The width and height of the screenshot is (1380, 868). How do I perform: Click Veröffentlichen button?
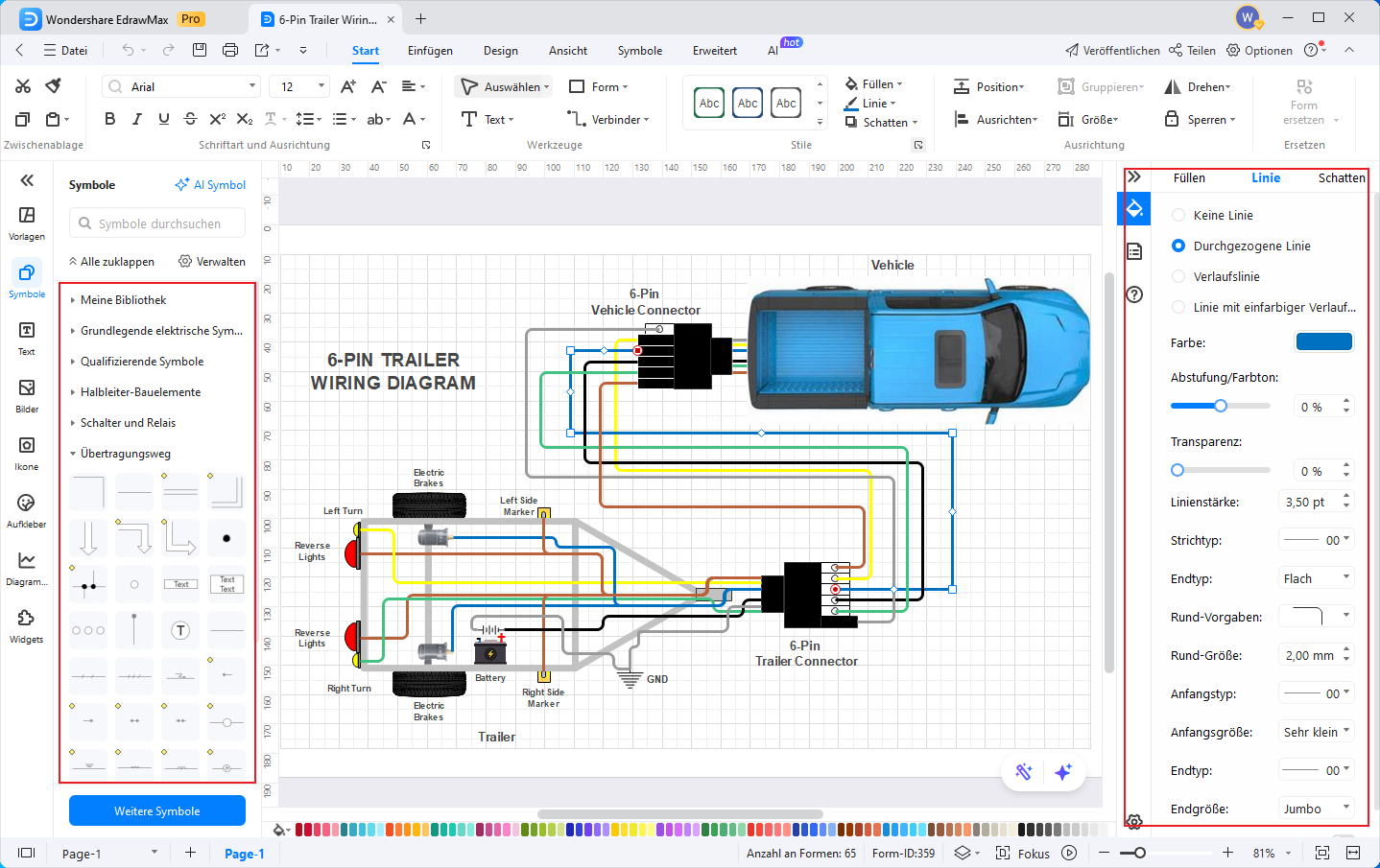(x=1112, y=51)
